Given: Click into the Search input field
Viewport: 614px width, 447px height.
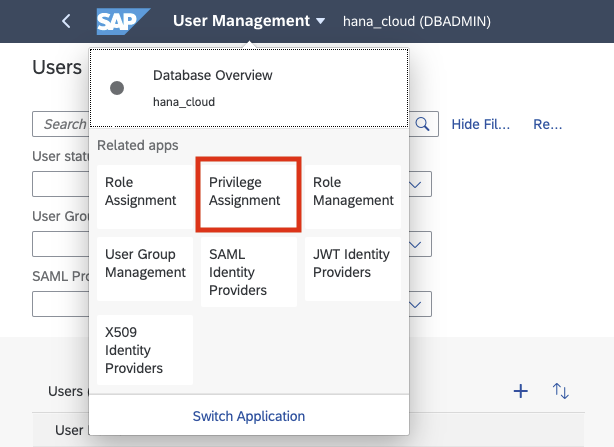Looking at the screenshot, I should tap(61, 124).
